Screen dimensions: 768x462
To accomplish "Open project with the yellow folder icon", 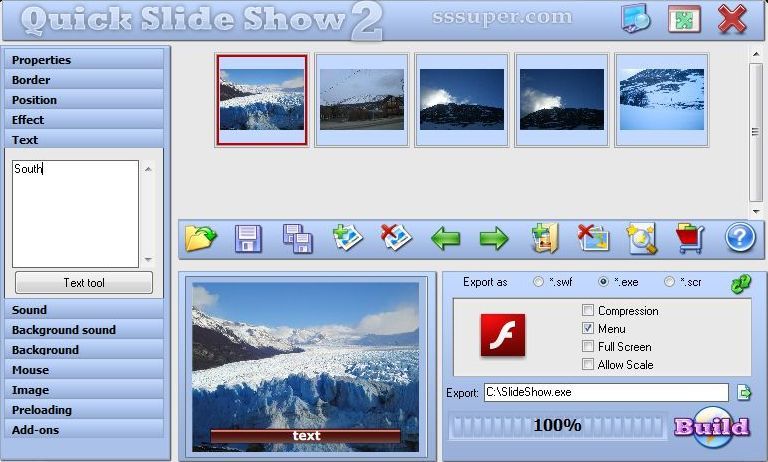I will coord(201,239).
